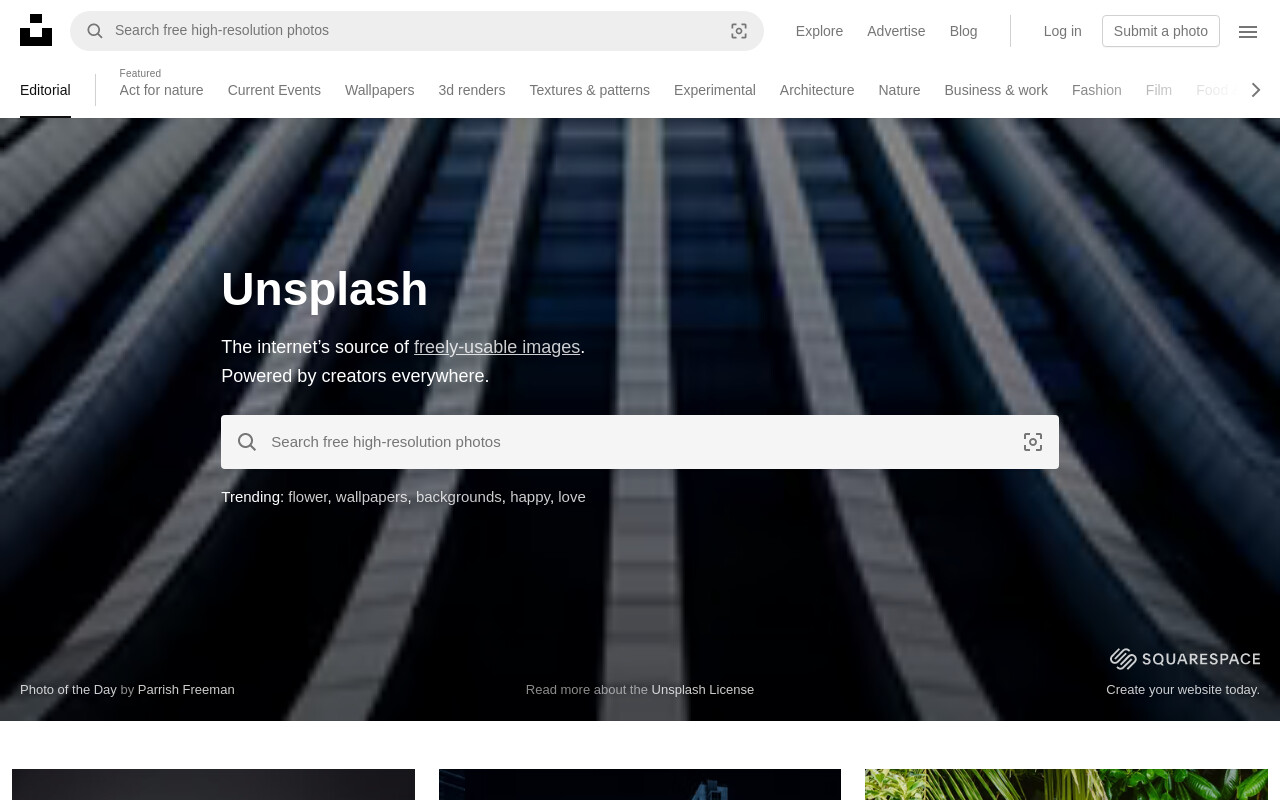Visit Parrish Freeman's profile
Viewport: 1280px width, 800px height.
pos(186,689)
